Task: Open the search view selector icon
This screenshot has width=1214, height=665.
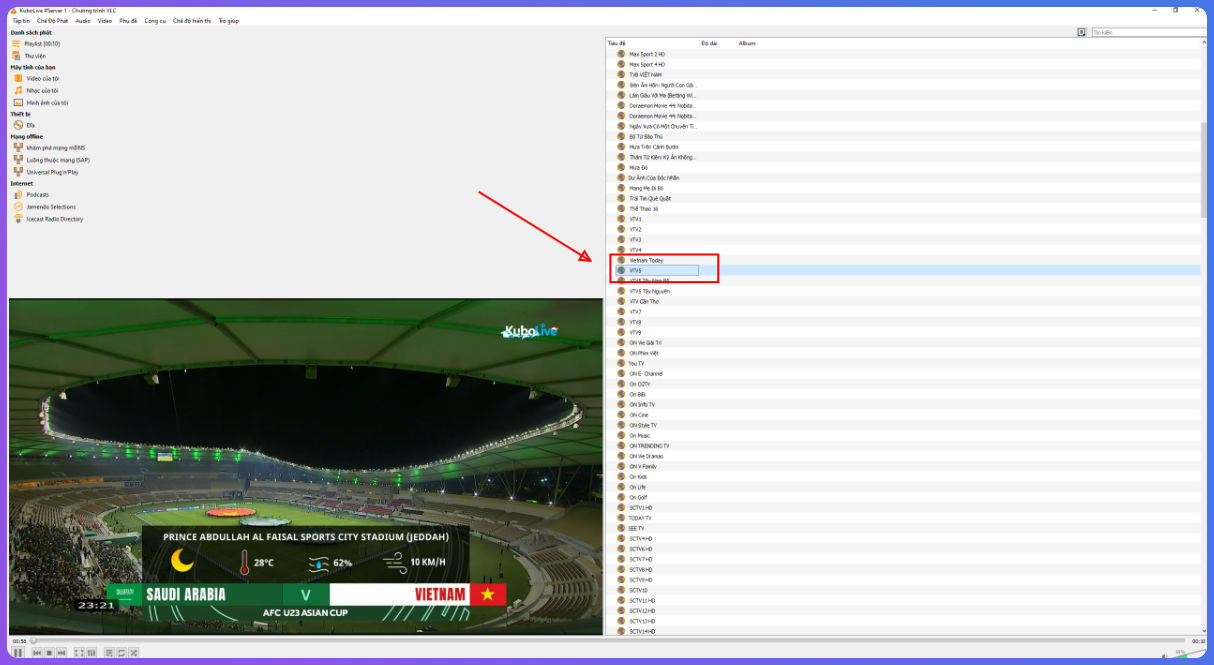Action: pos(1082,31)
